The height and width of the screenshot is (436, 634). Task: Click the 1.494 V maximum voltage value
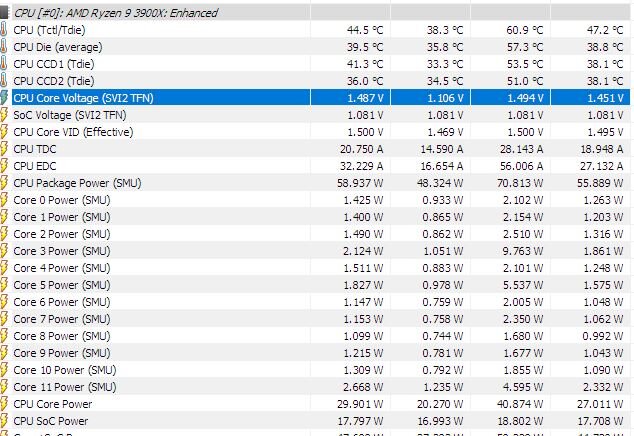525,98
